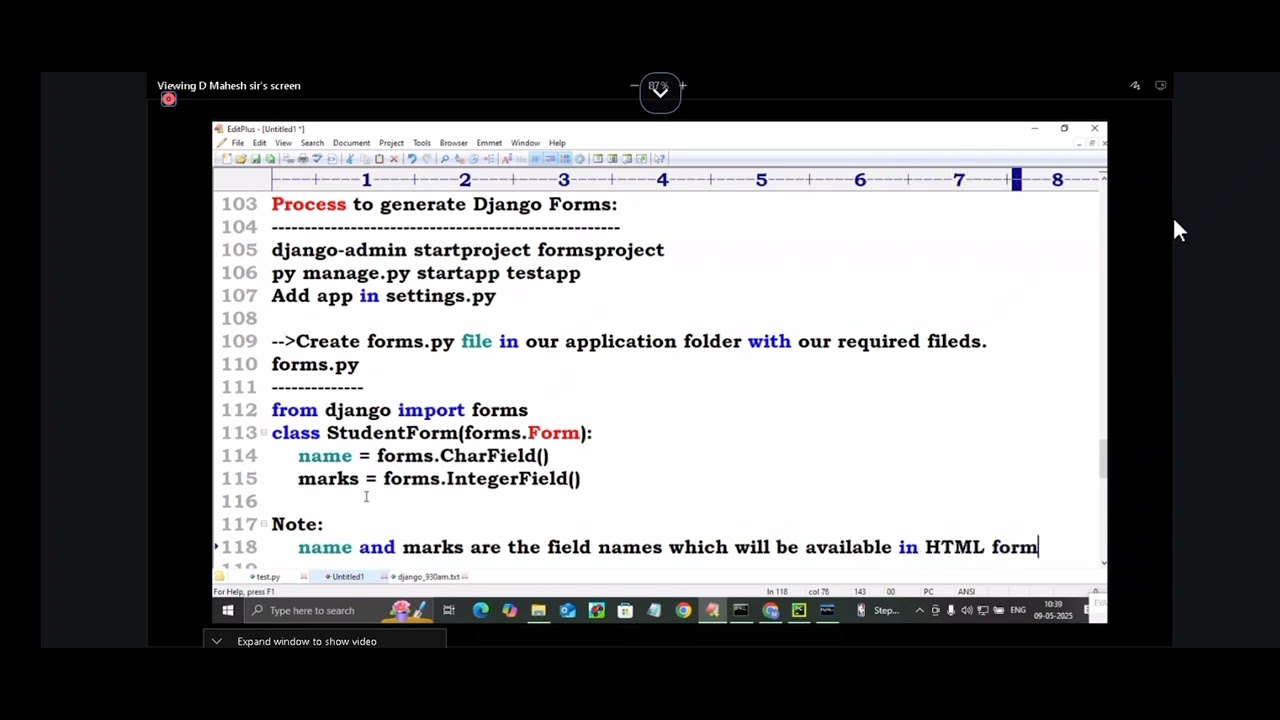Image resolution: width=1280 pixels, height=720 pixels.
Task: Switch to django_930am.txt tab
Action: tap(427, 577)
